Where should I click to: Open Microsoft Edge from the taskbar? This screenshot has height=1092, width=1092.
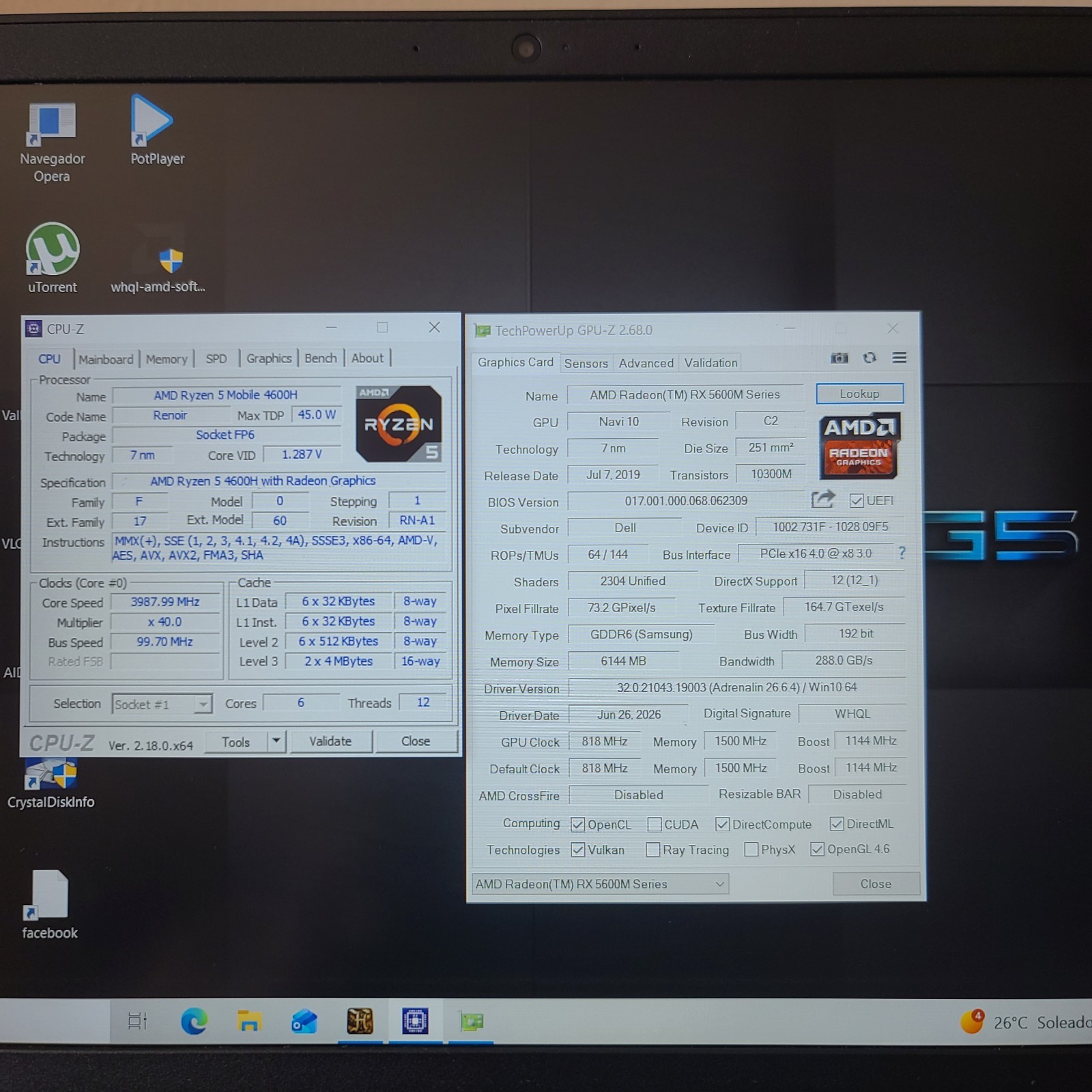[194, 1021]
